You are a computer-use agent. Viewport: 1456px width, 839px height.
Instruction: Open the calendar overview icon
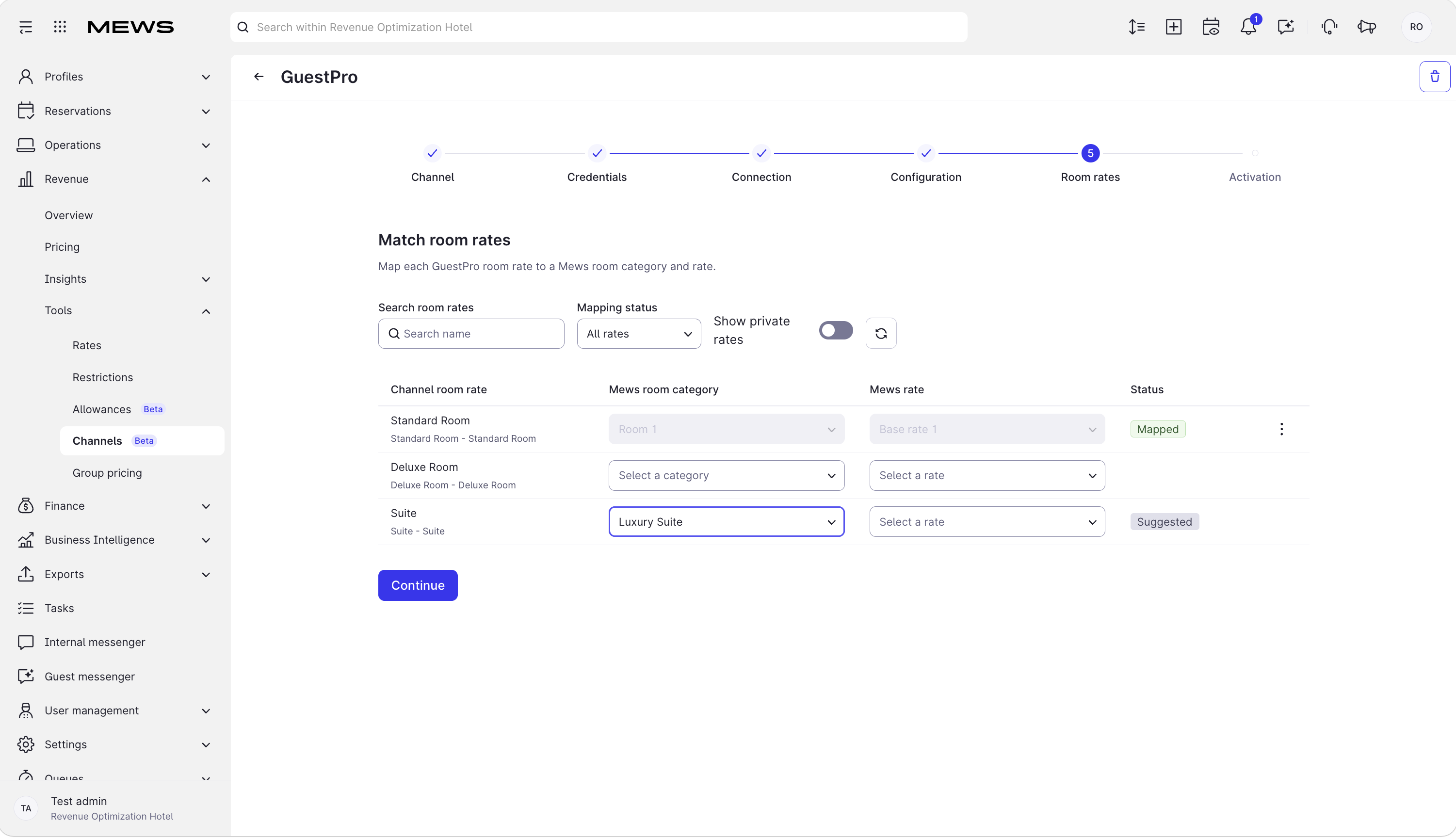coord(1211,27)
